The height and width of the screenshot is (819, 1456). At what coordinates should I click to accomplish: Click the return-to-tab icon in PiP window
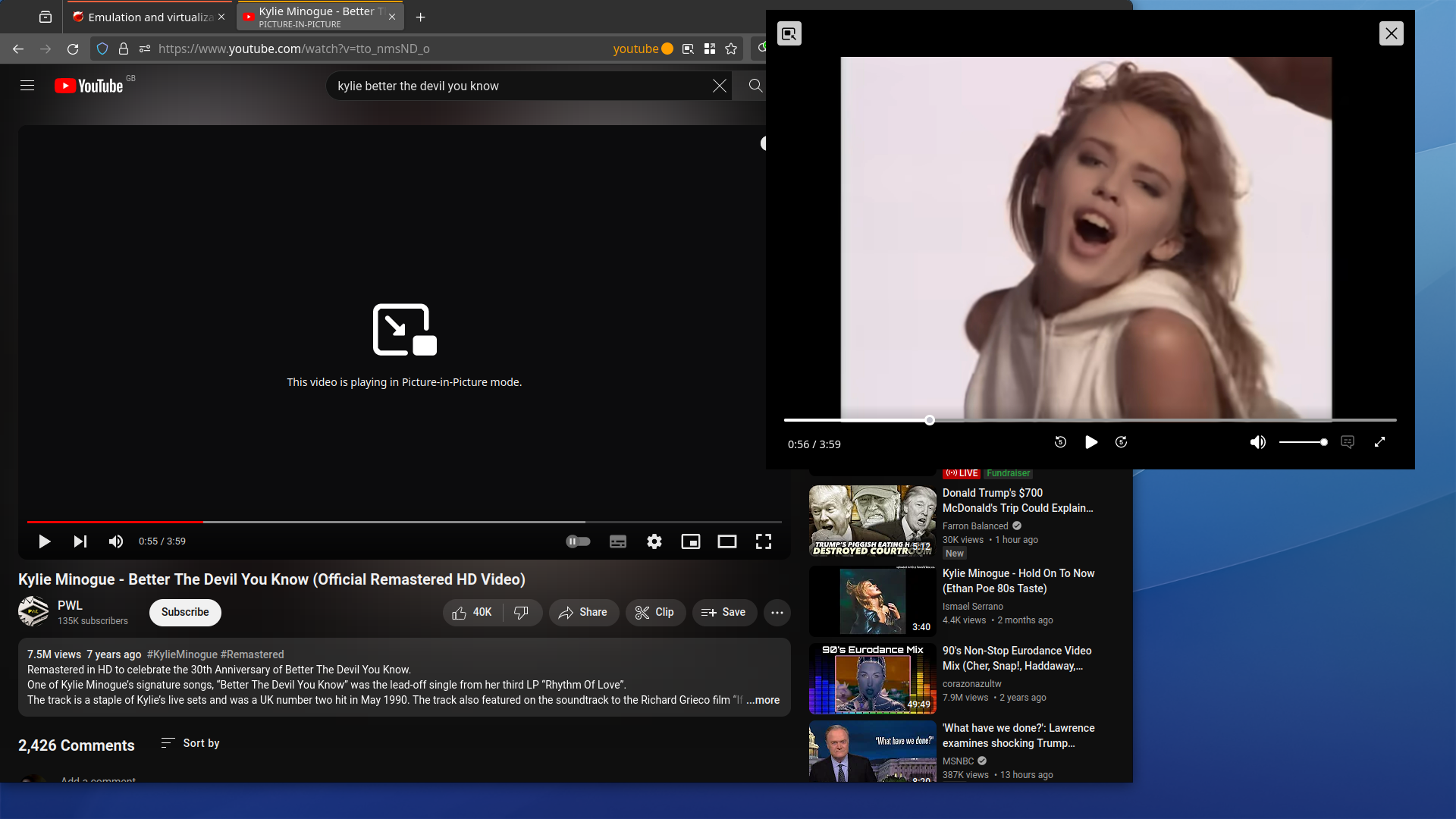click(789, 33)
